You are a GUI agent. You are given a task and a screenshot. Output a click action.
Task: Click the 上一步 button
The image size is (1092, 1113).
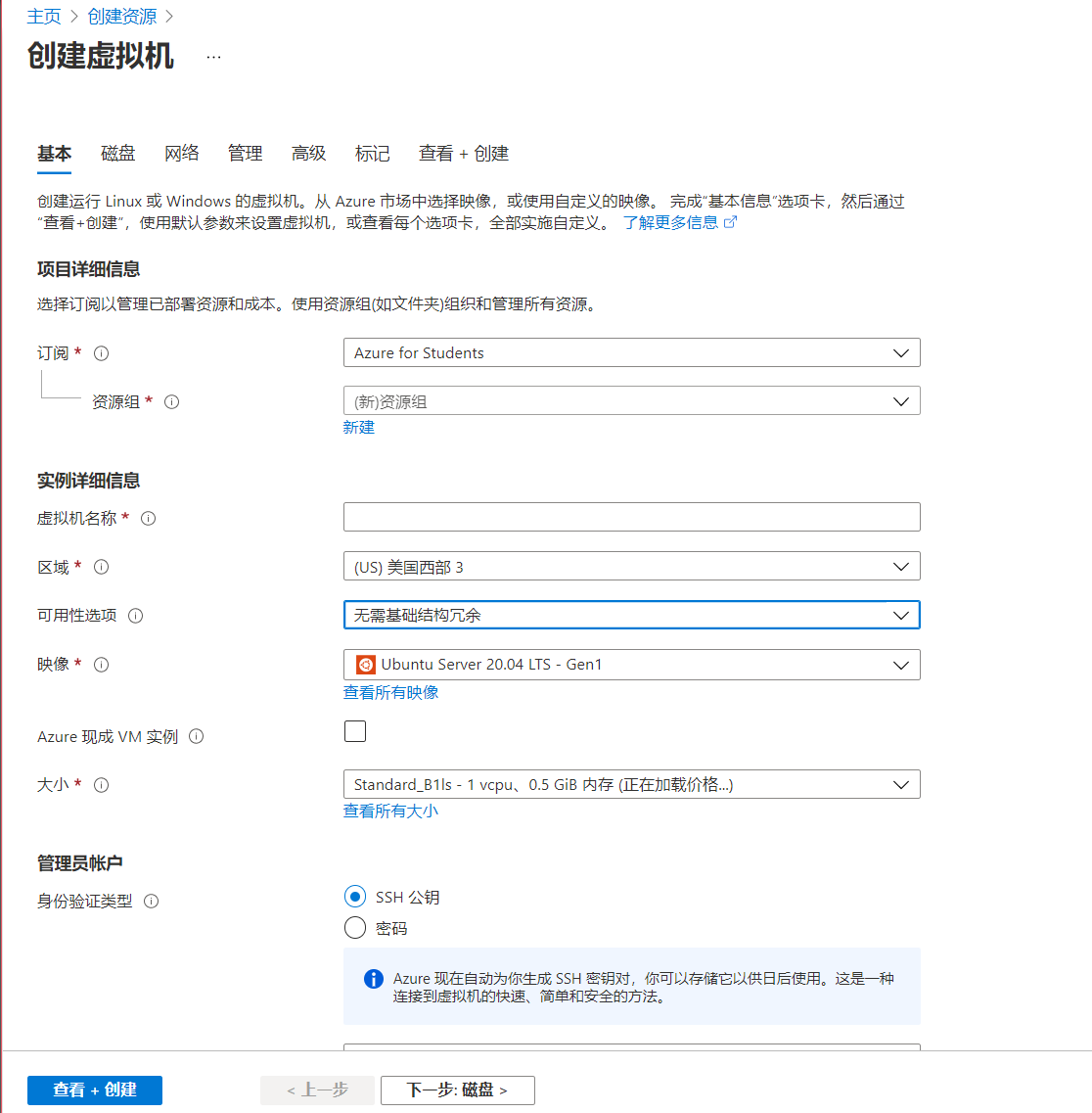(x=317, y=1090)
